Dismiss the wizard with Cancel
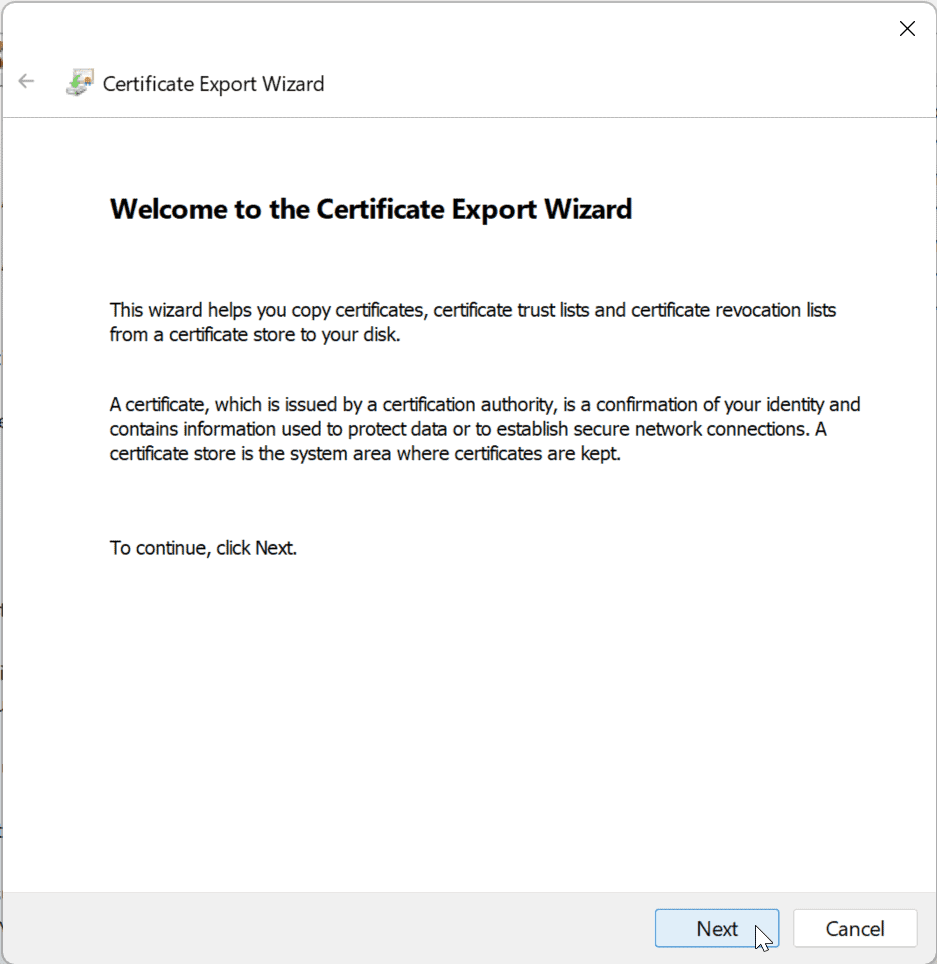 (855, 928)
